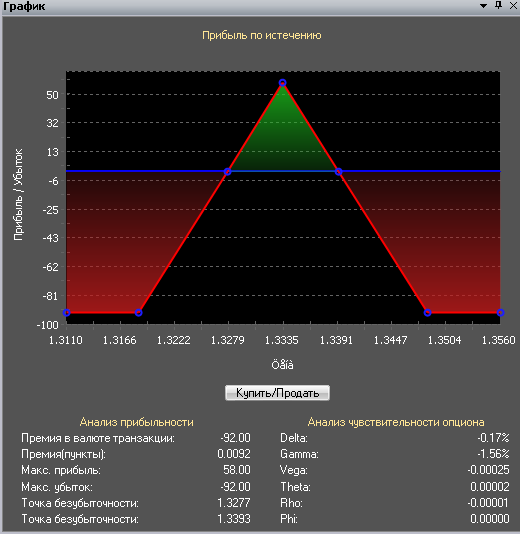Click the lower-right kink point marker

pyautogui.click(x=427, y=313)
